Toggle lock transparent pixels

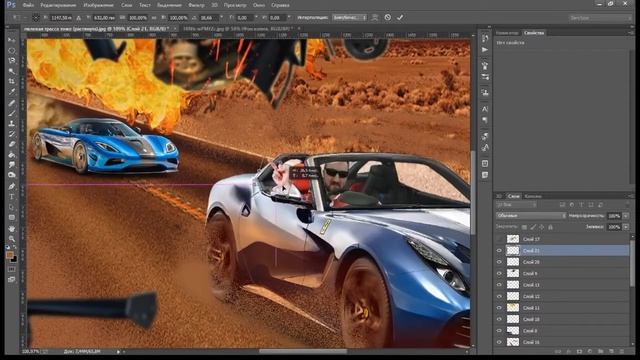tap(524, 227)
